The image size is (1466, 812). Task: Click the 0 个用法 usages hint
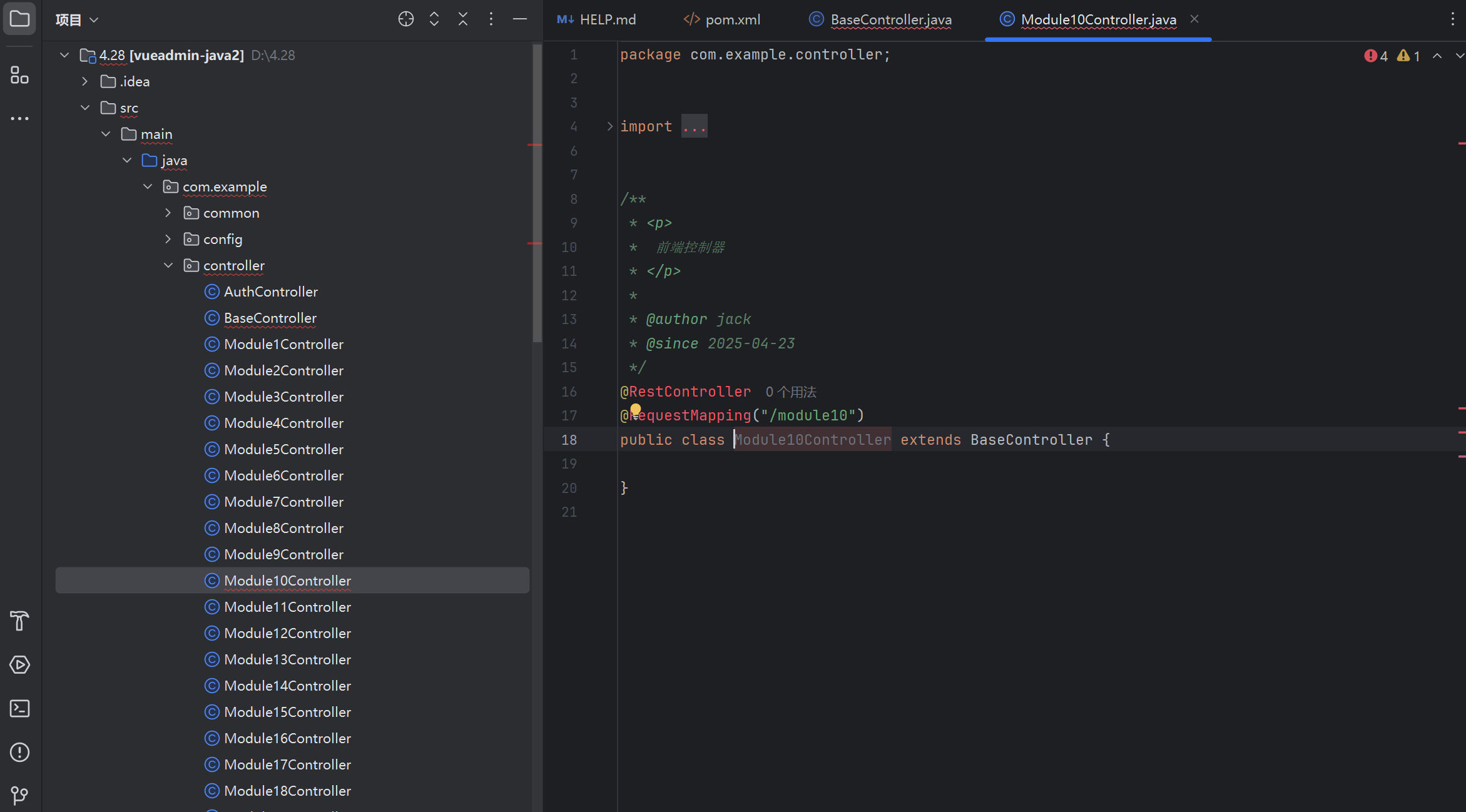(x=791, y=392)
